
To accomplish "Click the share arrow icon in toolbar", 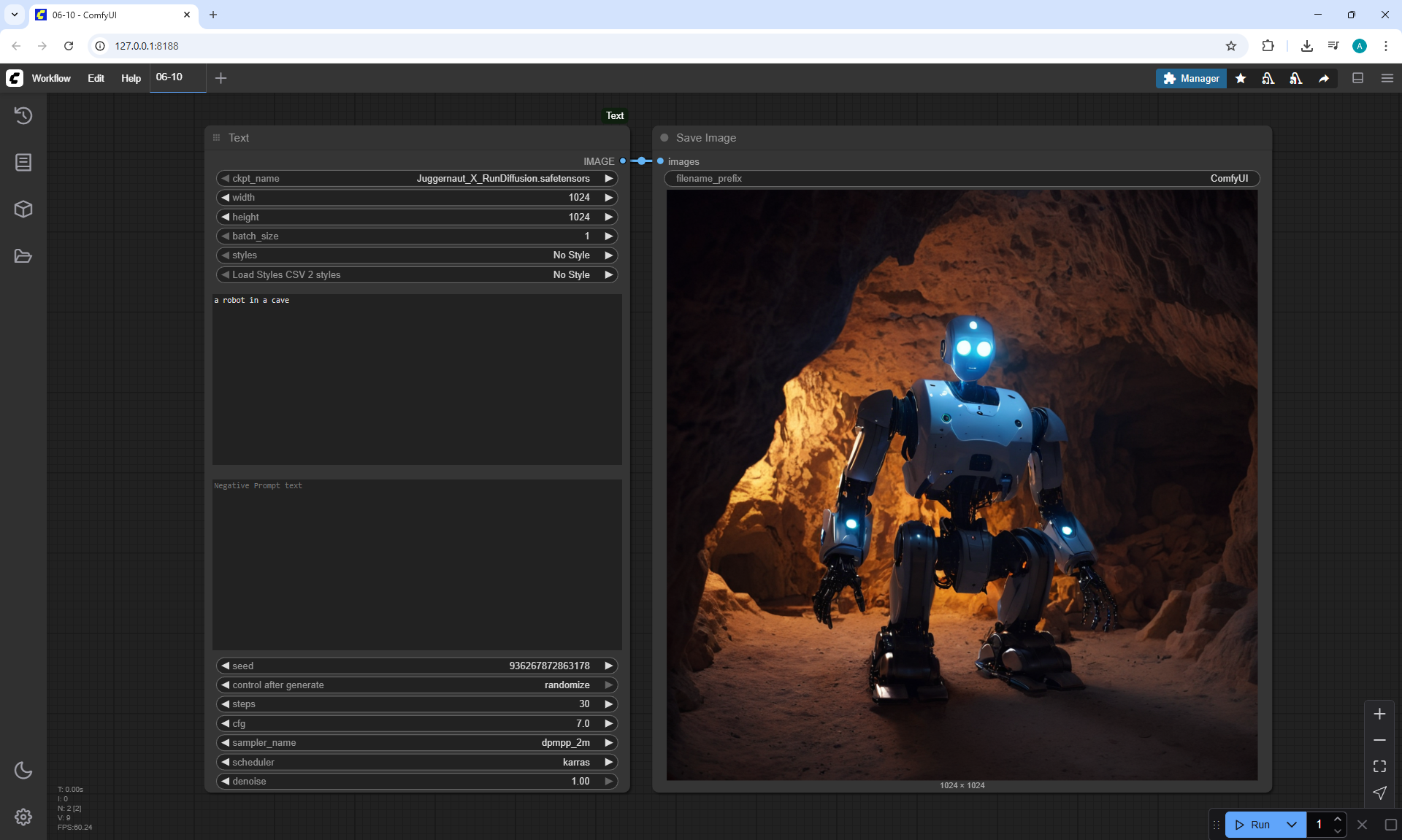I will tap(1324, 78).
